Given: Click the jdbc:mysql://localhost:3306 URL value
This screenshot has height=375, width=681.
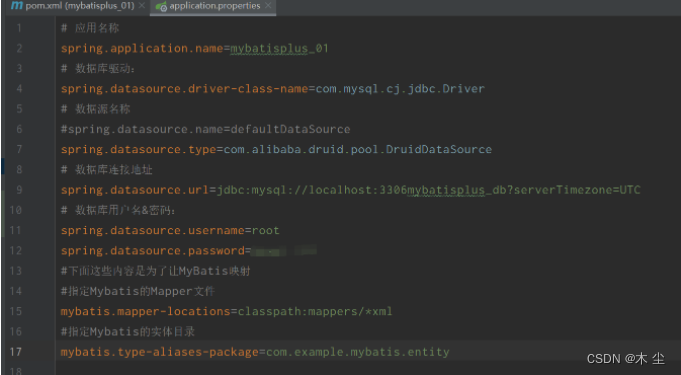Looking at the screenshot, I should coord(429,190).
